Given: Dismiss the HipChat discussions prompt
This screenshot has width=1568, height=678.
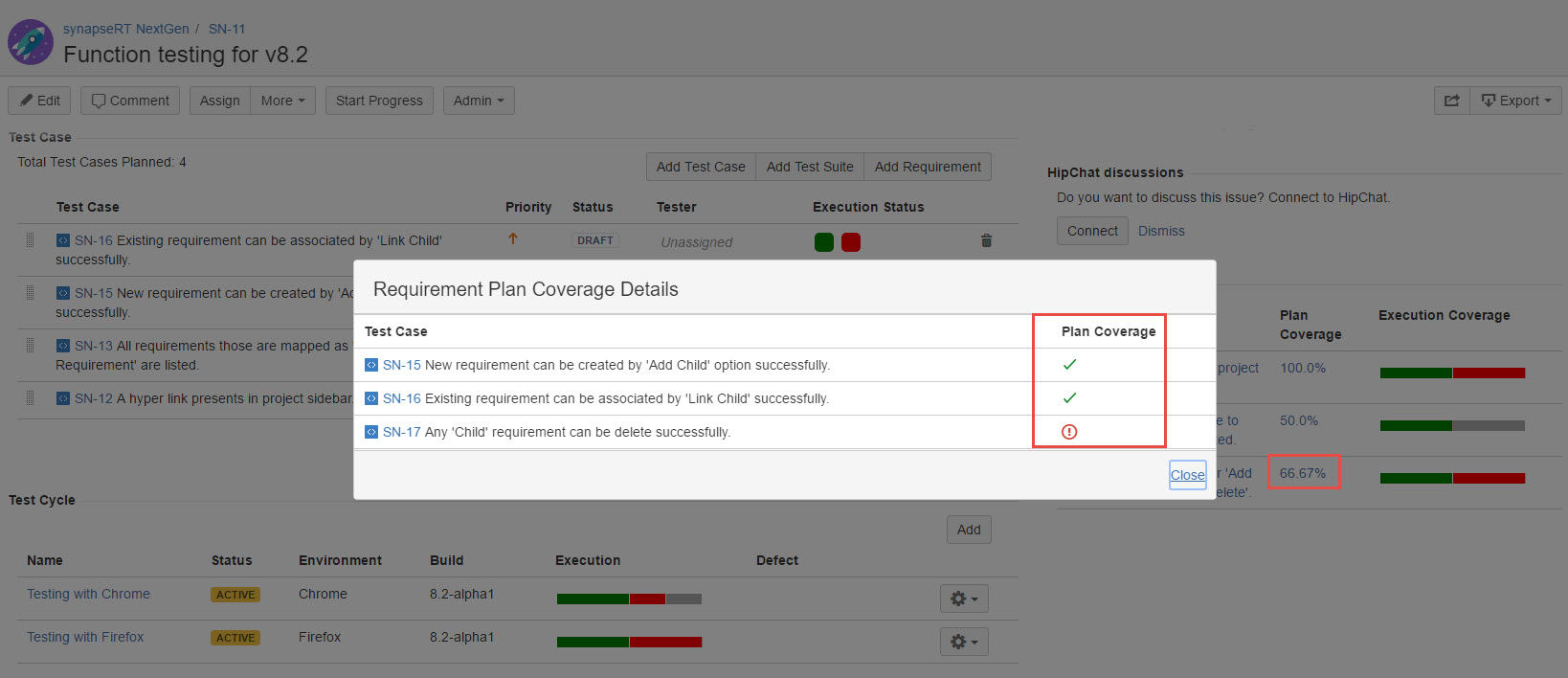Looking at the screenshot, I should tap(1161, 231).
